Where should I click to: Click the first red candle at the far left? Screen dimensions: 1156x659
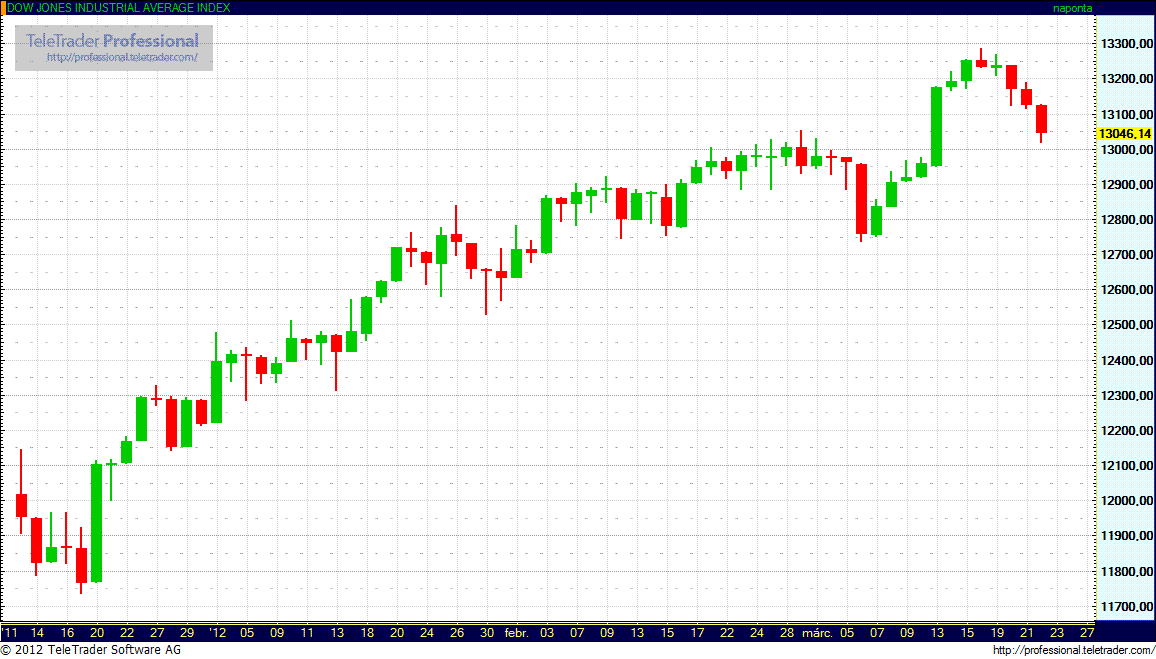pyautogui.click(x=21, y=504)
